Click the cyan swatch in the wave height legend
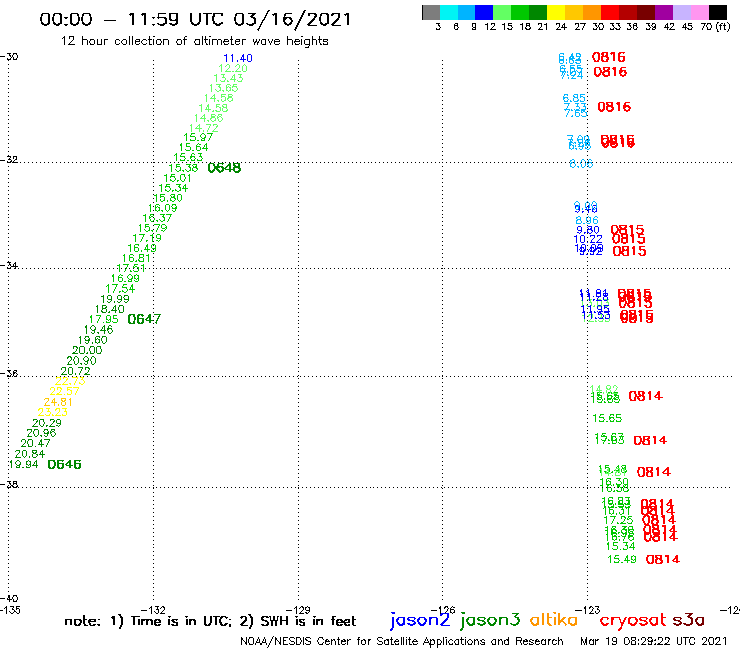Viewport: 740px width, 650px height. 449,12
